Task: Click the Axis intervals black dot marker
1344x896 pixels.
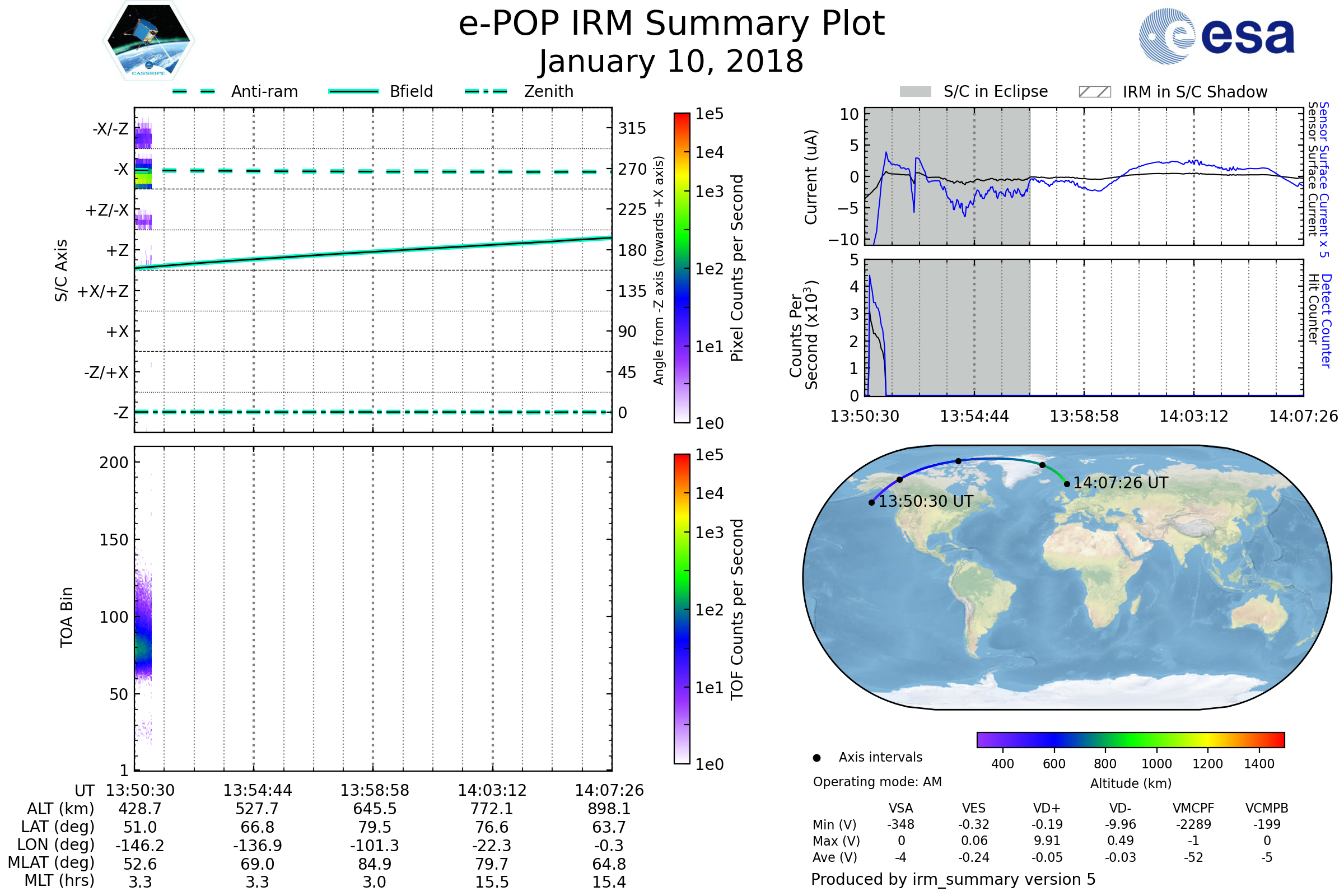Action: coord(816,758)
